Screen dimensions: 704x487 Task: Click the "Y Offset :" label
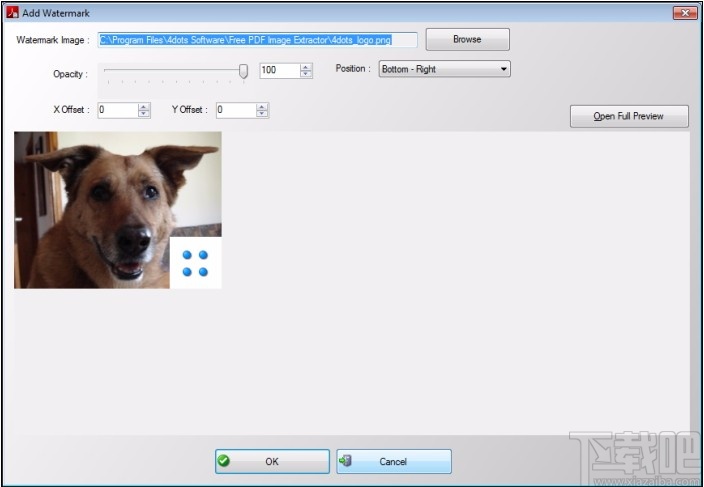tap(190, 110)
